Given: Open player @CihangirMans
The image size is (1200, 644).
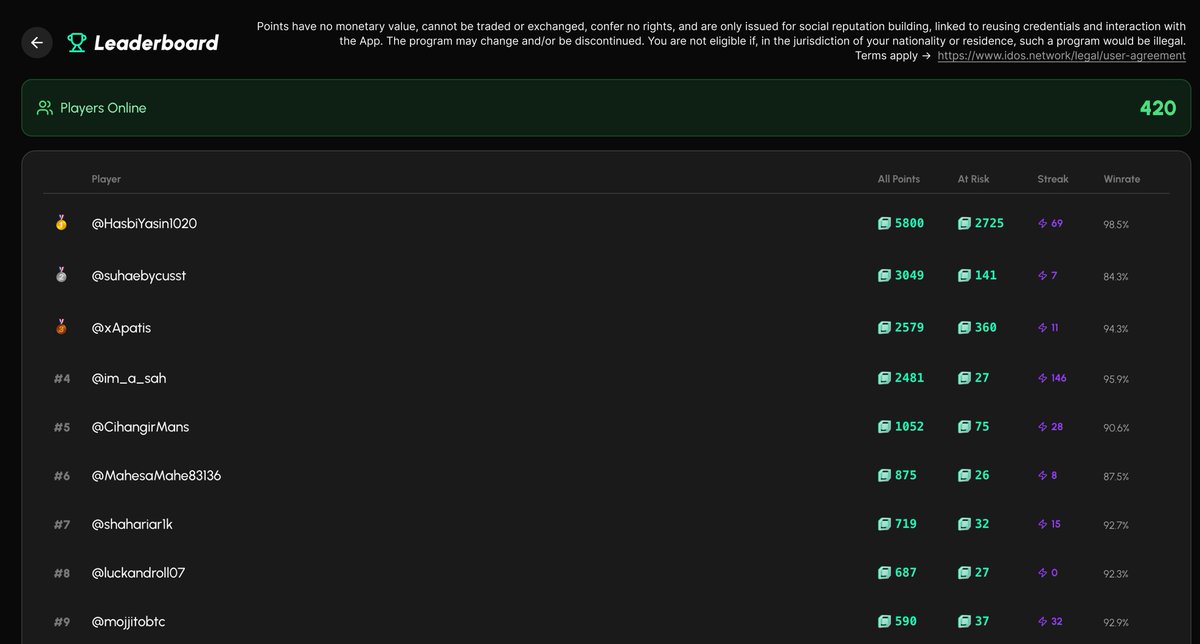Looking at the screenshot, I should click(140, 427).
